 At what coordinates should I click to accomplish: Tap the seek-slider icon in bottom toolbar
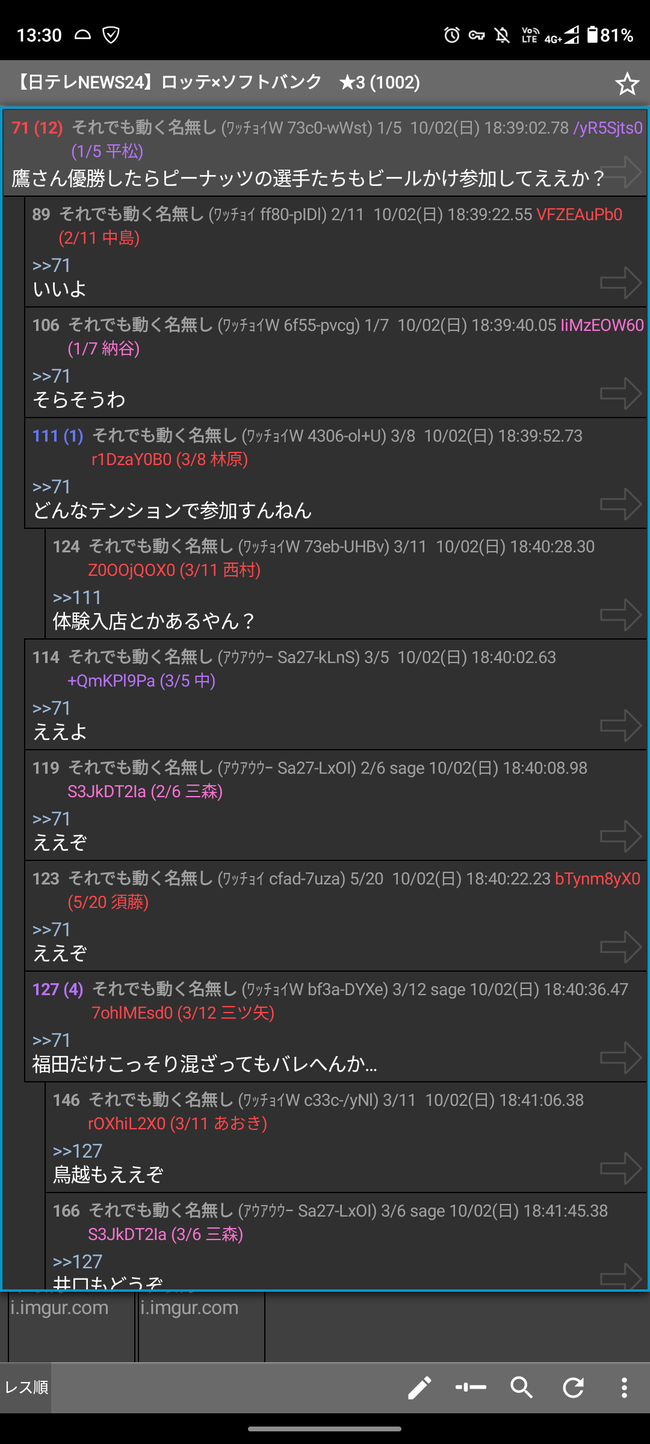[x=470, y=1387]
